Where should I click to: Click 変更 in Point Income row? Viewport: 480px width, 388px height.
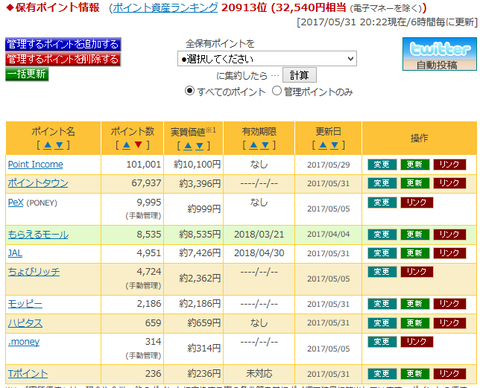tap(382, 165)
